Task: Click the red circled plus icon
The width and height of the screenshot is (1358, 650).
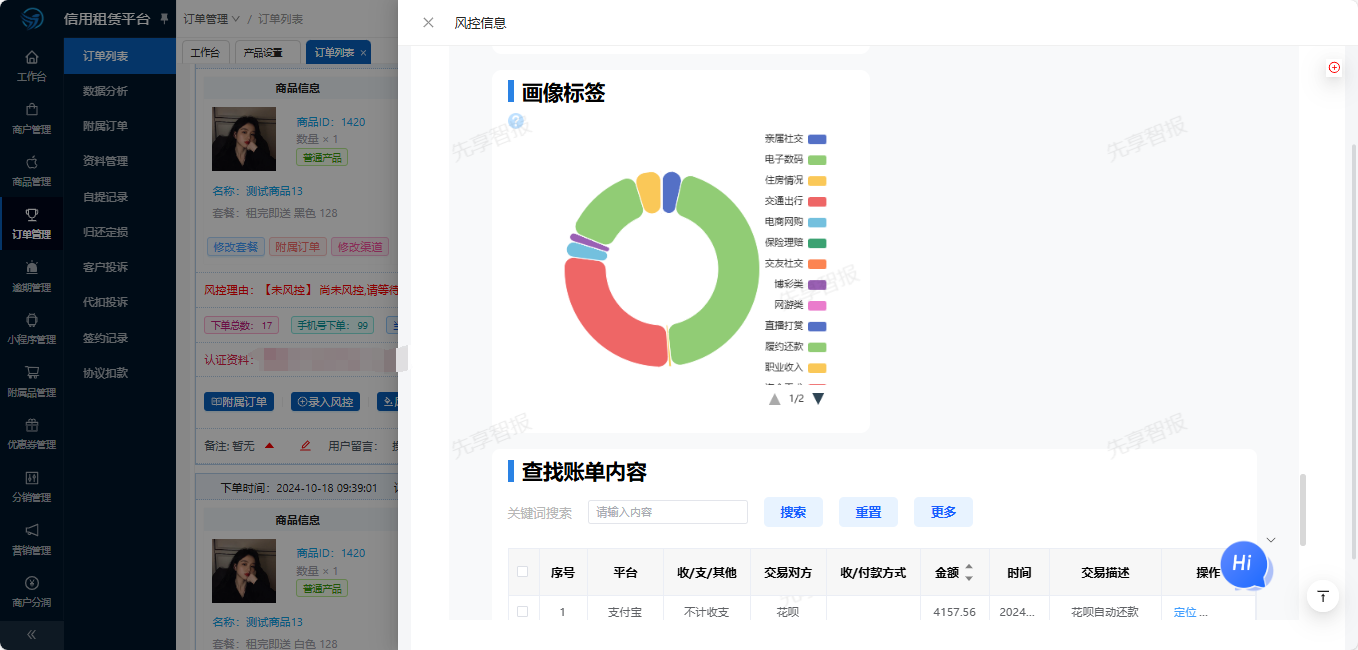Action: click(1334, 67)
